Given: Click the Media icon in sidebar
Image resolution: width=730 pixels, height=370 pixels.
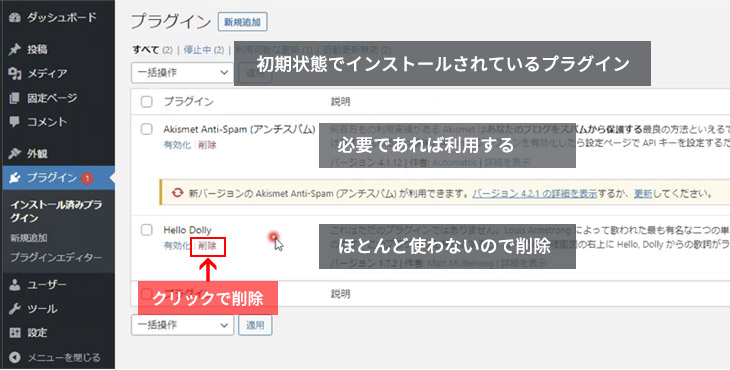Looking at the screenshot, I should [x=15, y=74].
